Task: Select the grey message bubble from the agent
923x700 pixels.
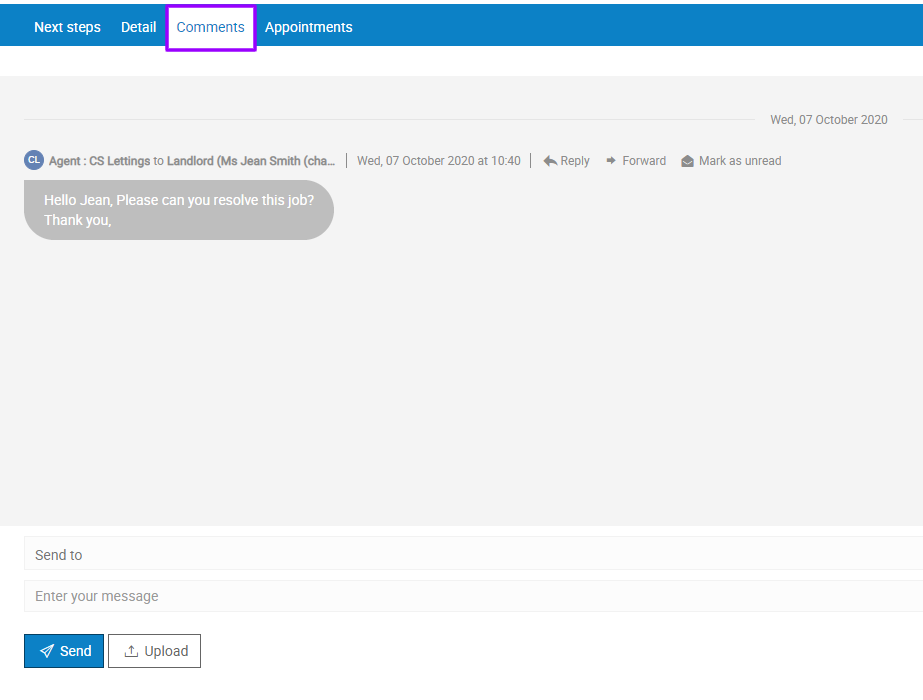Action: pos(178,209)
